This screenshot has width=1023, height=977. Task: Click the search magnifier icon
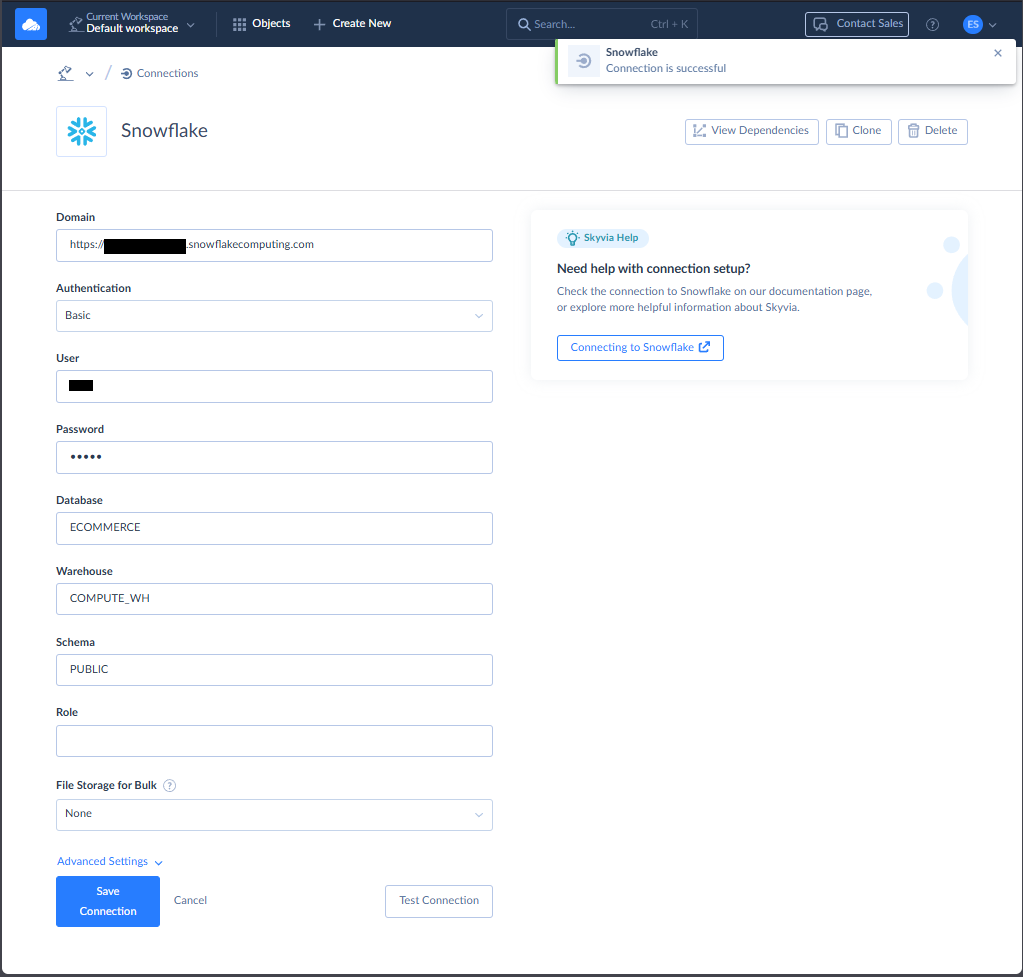[524, 25]
